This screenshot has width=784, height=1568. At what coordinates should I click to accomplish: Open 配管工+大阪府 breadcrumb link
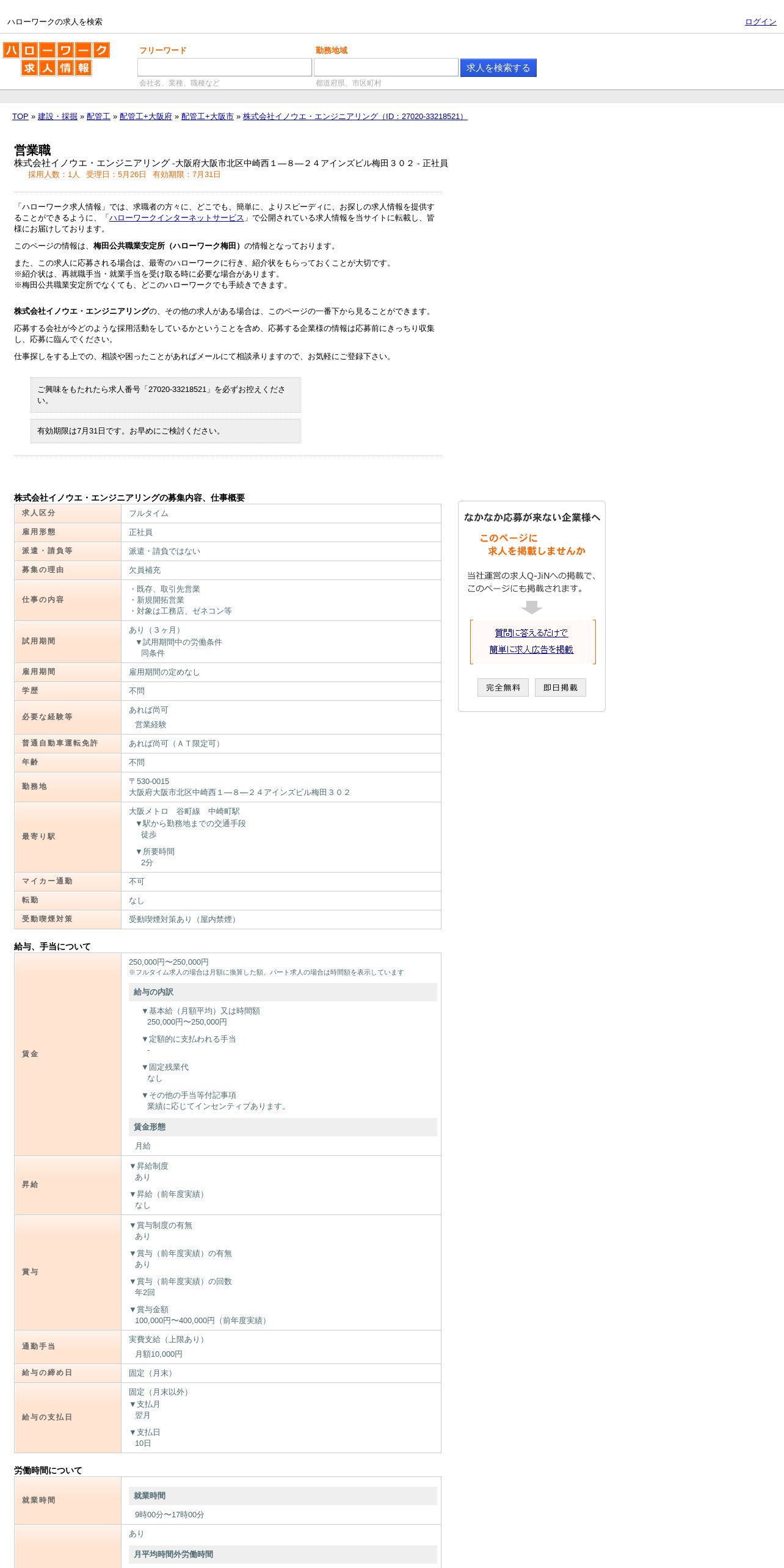pos(146,117)
